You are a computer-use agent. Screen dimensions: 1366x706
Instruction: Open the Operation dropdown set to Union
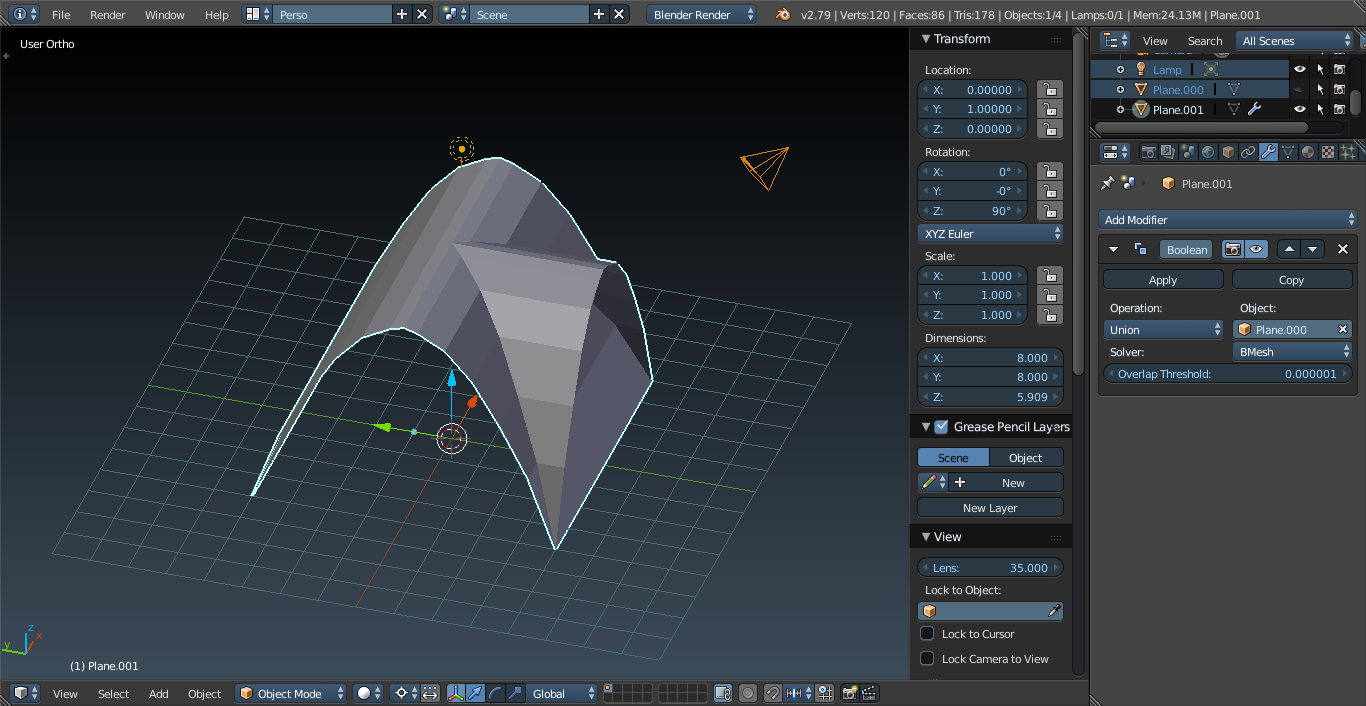click(x=1163, y=329)
